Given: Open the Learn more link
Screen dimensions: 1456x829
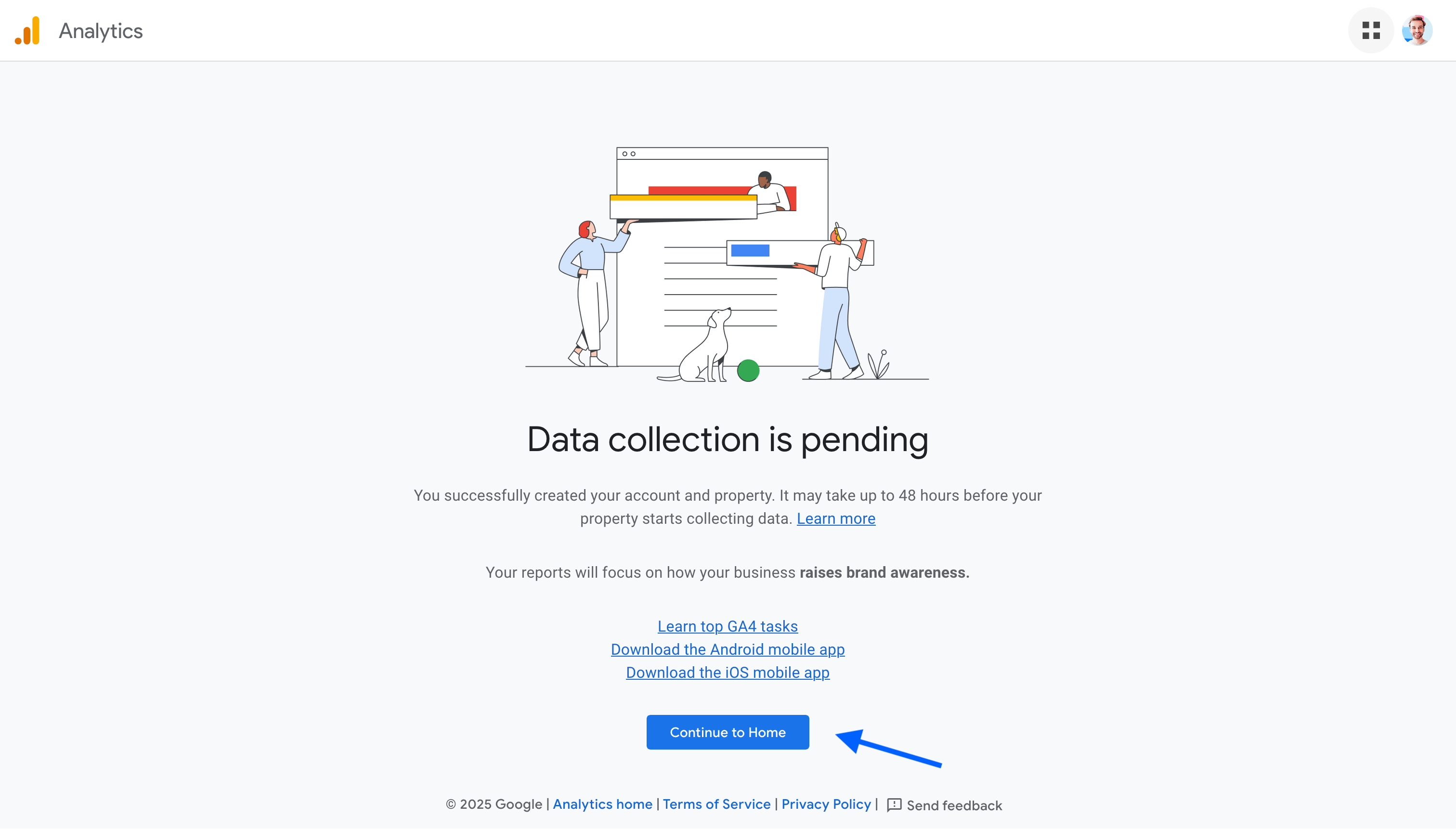Looking at the screenshot, I should tap(835, 518).
